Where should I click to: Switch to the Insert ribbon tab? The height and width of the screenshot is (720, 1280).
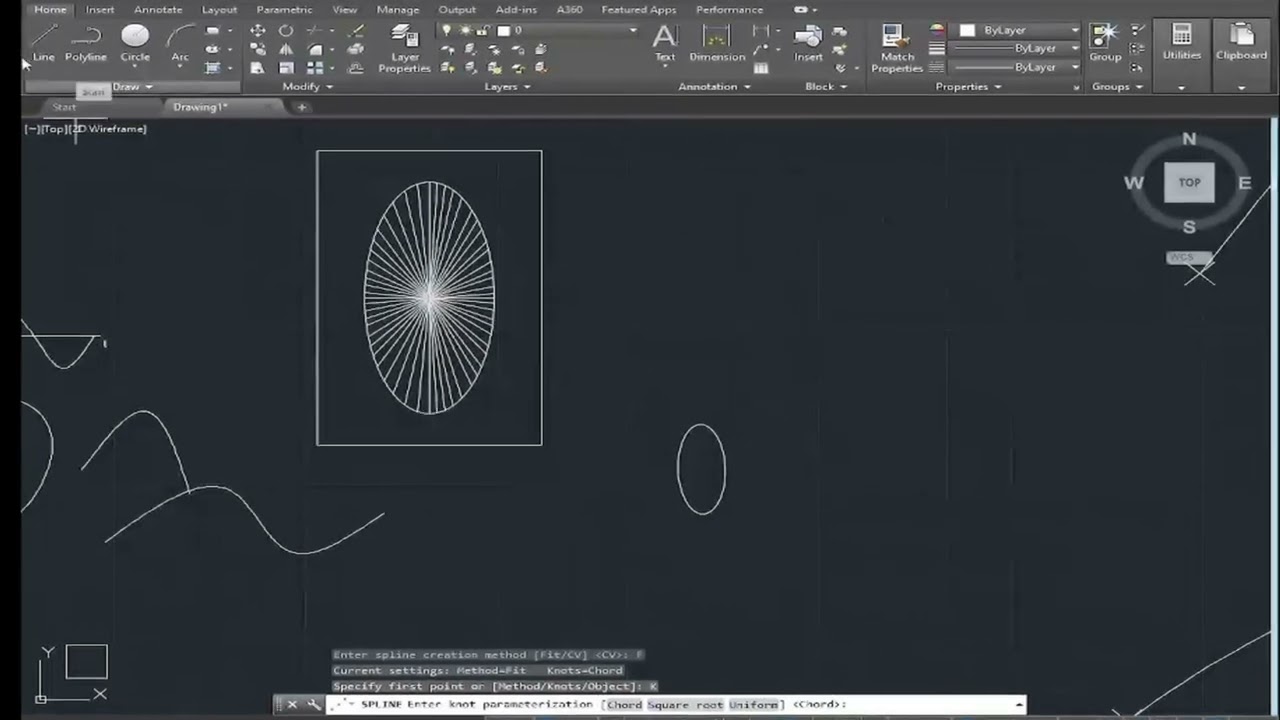[100, 10]
